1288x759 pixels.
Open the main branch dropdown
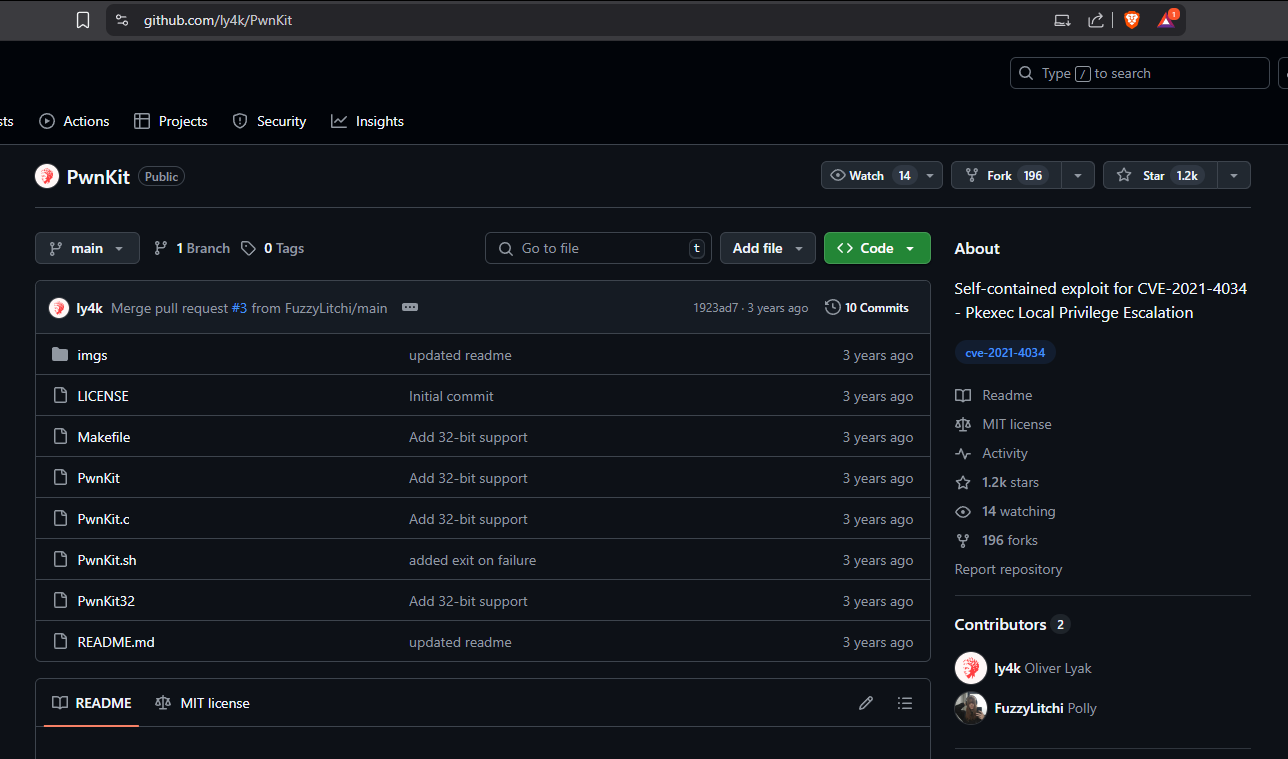pyautogui.click(x=87, y=248)
